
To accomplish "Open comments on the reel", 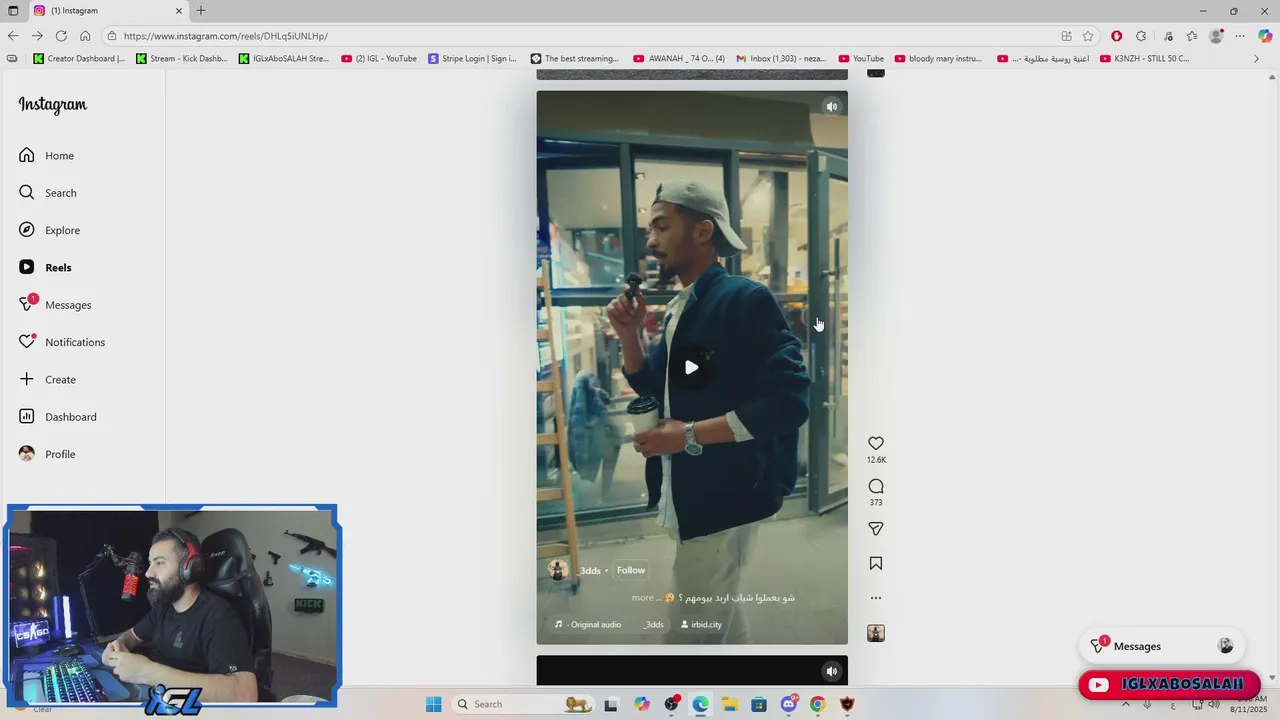I will tap(876, 486).
